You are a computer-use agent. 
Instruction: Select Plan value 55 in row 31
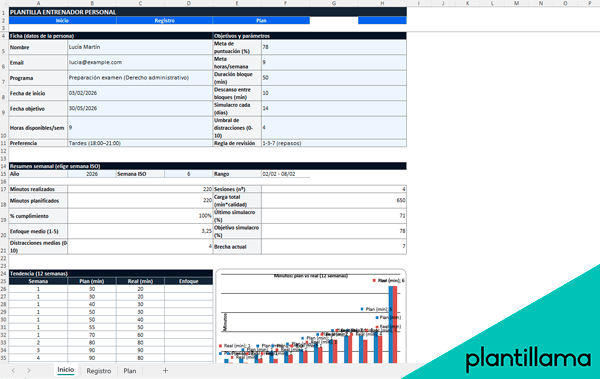(x=92, y=327)
